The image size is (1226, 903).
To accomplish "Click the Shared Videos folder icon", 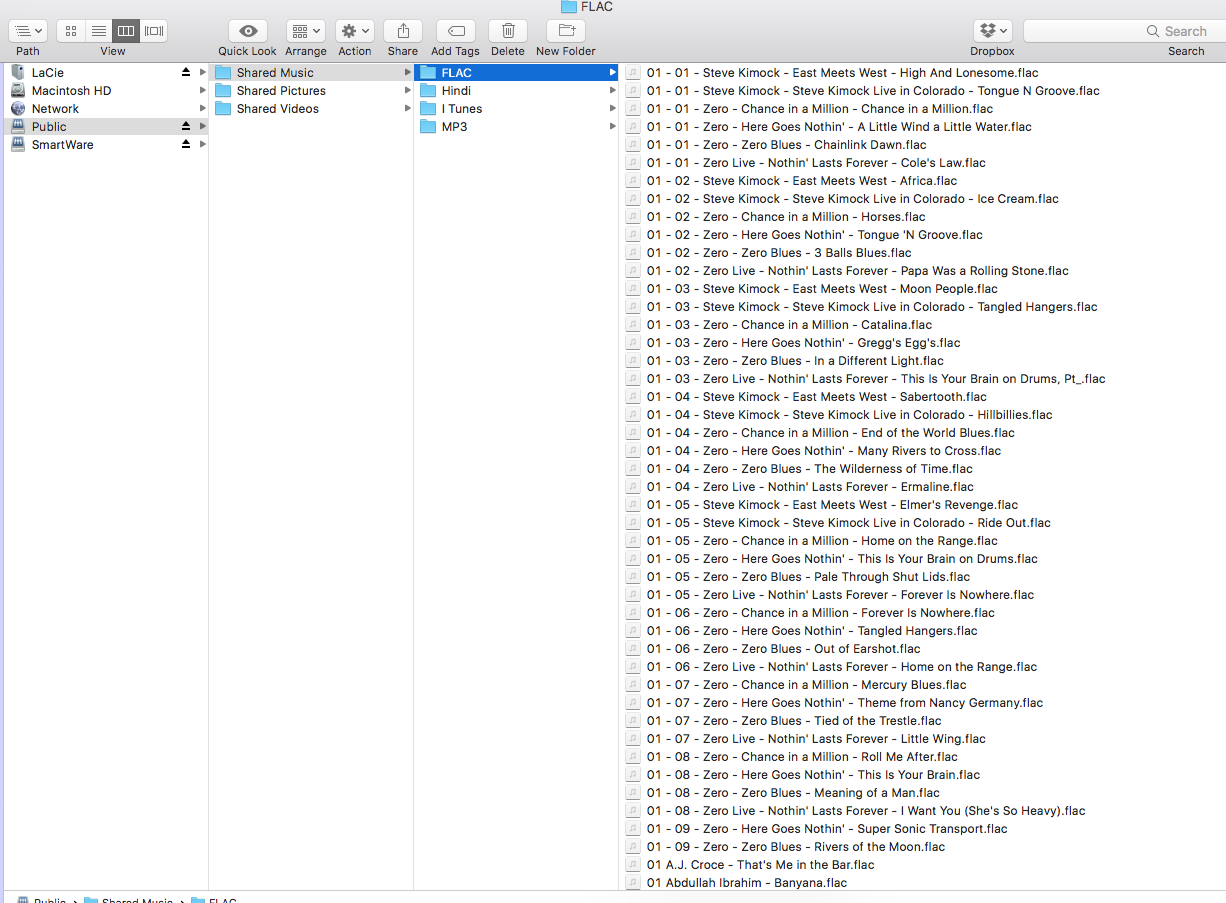I will click(223, 108).
